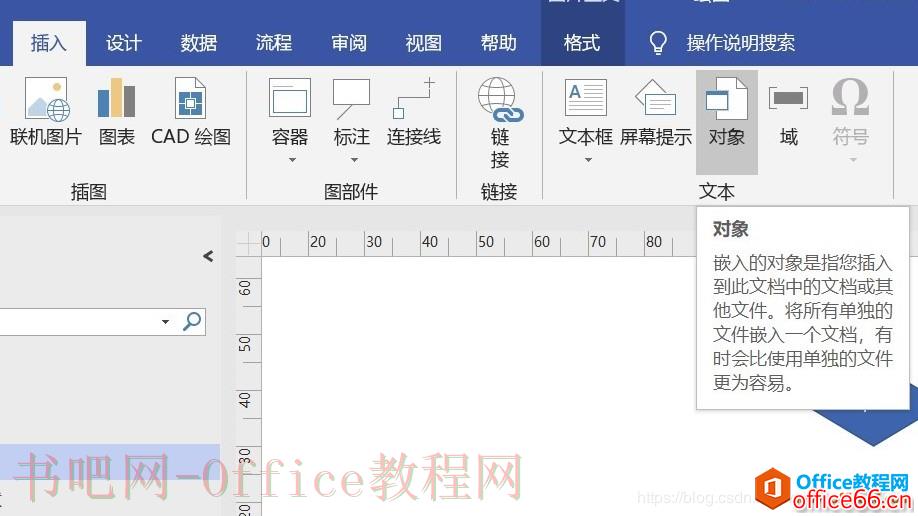The image size is (918, 516).
Task: Open the Review (审阅) tab
Action: coord(349,43)
